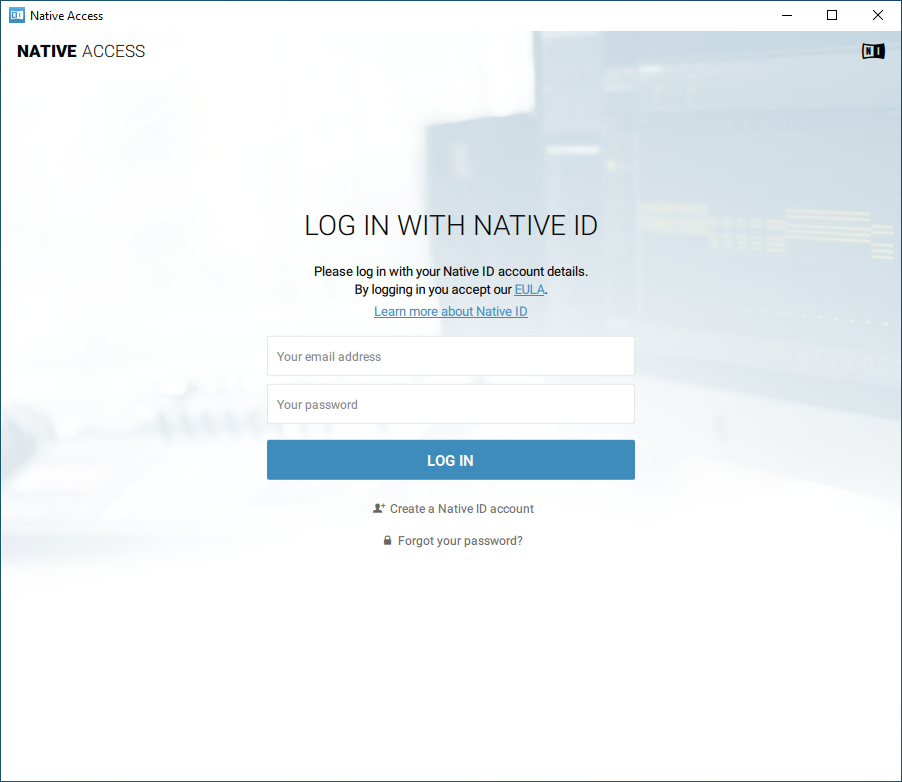The width and height of the screenshot is (902, 782).
Task: Maximize the Native Access window
Action: click(832, 16)
